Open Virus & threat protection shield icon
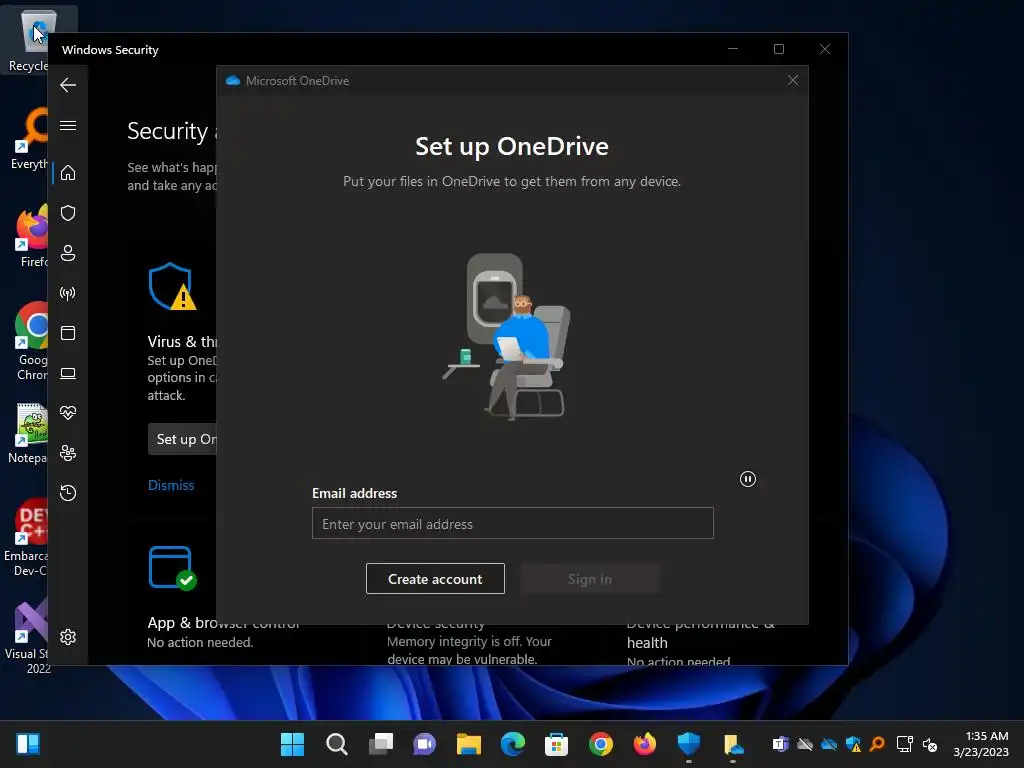 click(x=68, y=213)
